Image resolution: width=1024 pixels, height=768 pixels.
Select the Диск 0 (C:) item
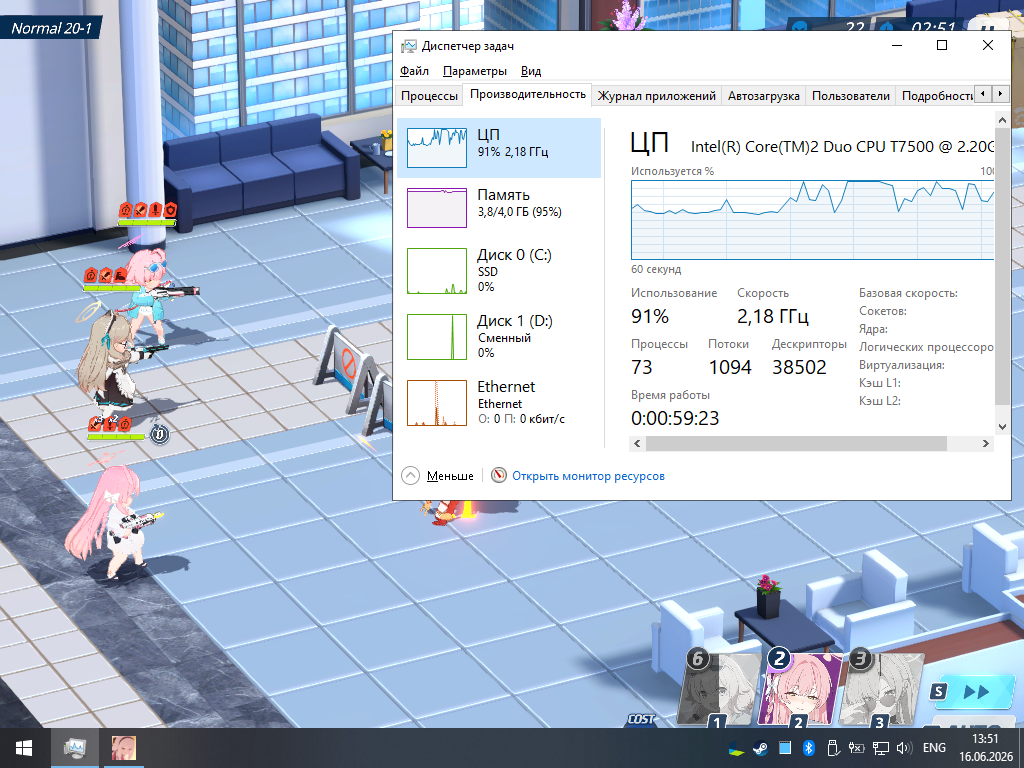[x=499, y=270]
